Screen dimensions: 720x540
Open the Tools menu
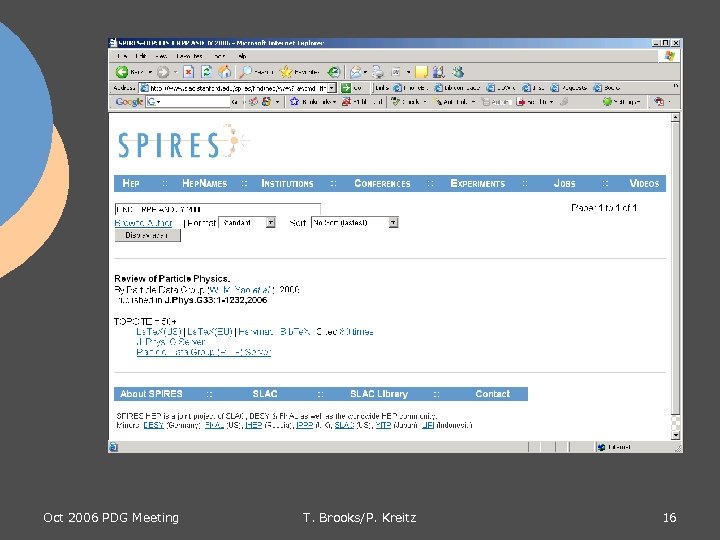pyautogui.click(x=220, y=56)
